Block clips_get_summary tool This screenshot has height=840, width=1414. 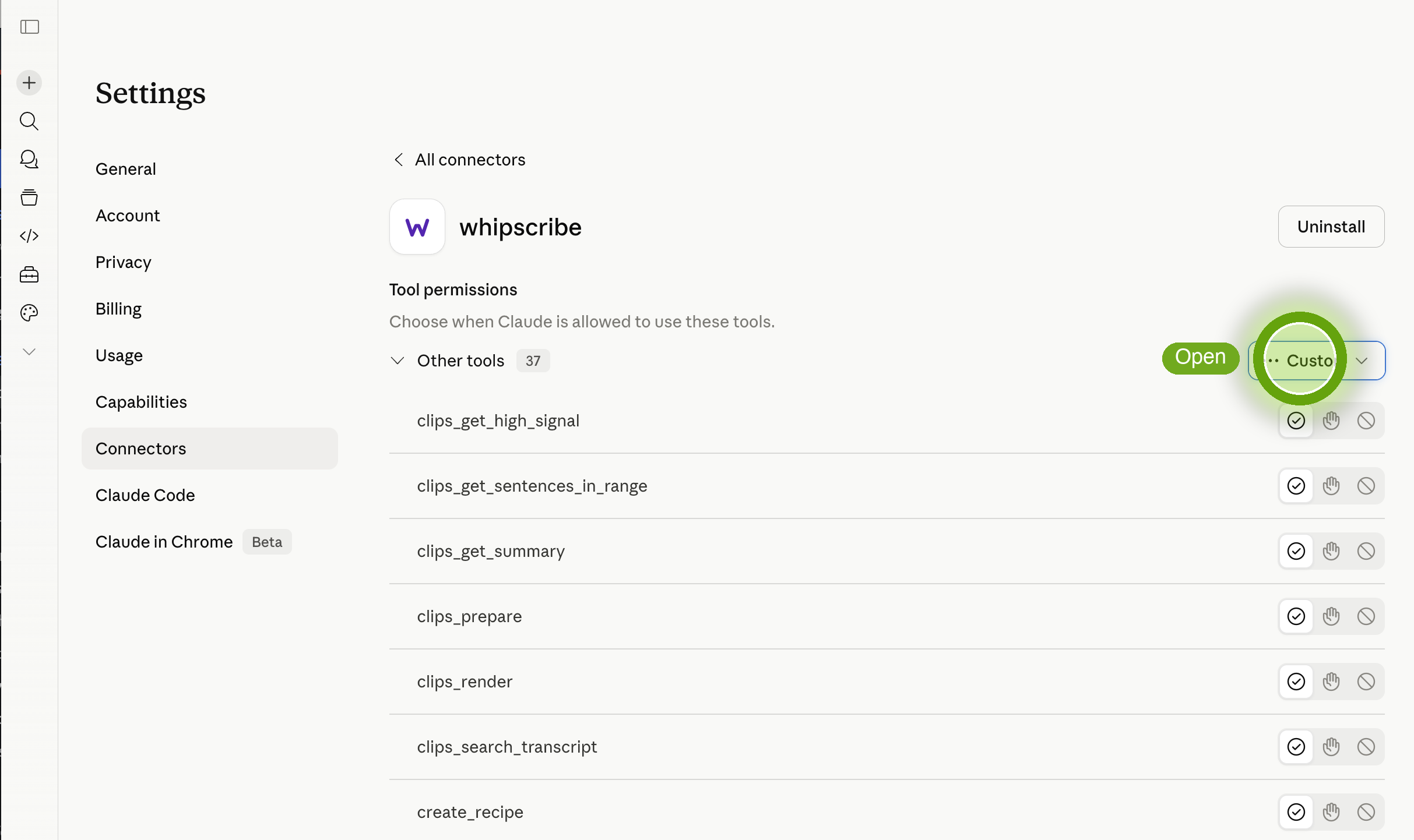coord(1366,551)
